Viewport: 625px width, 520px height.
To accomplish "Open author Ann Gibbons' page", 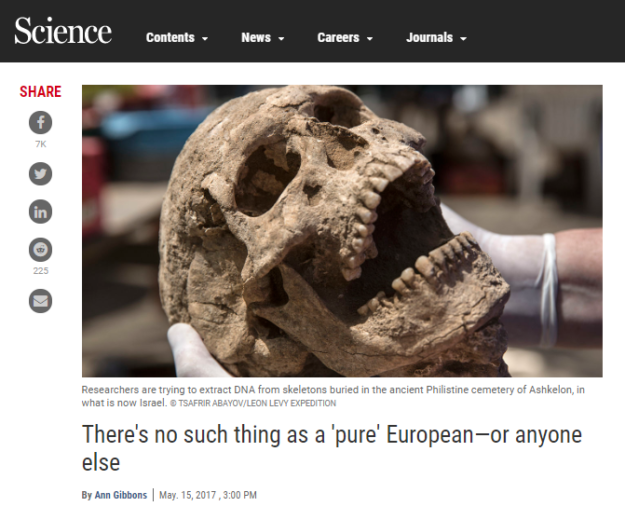I will click(x=121, y=495).
